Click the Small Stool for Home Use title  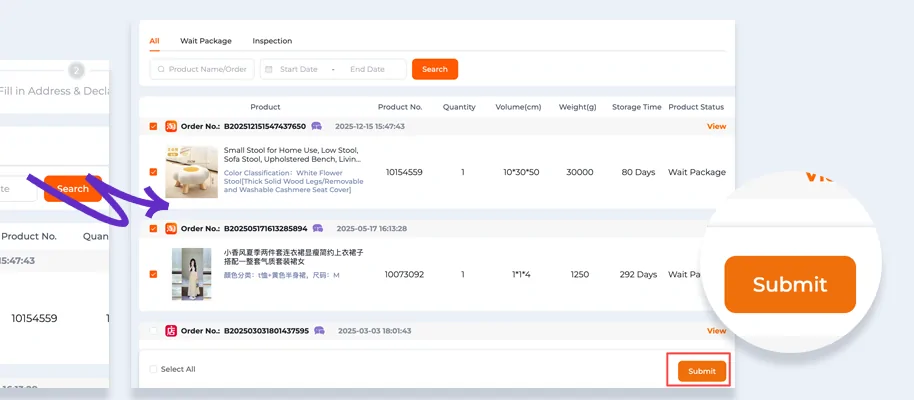click(x=294, y=155)
